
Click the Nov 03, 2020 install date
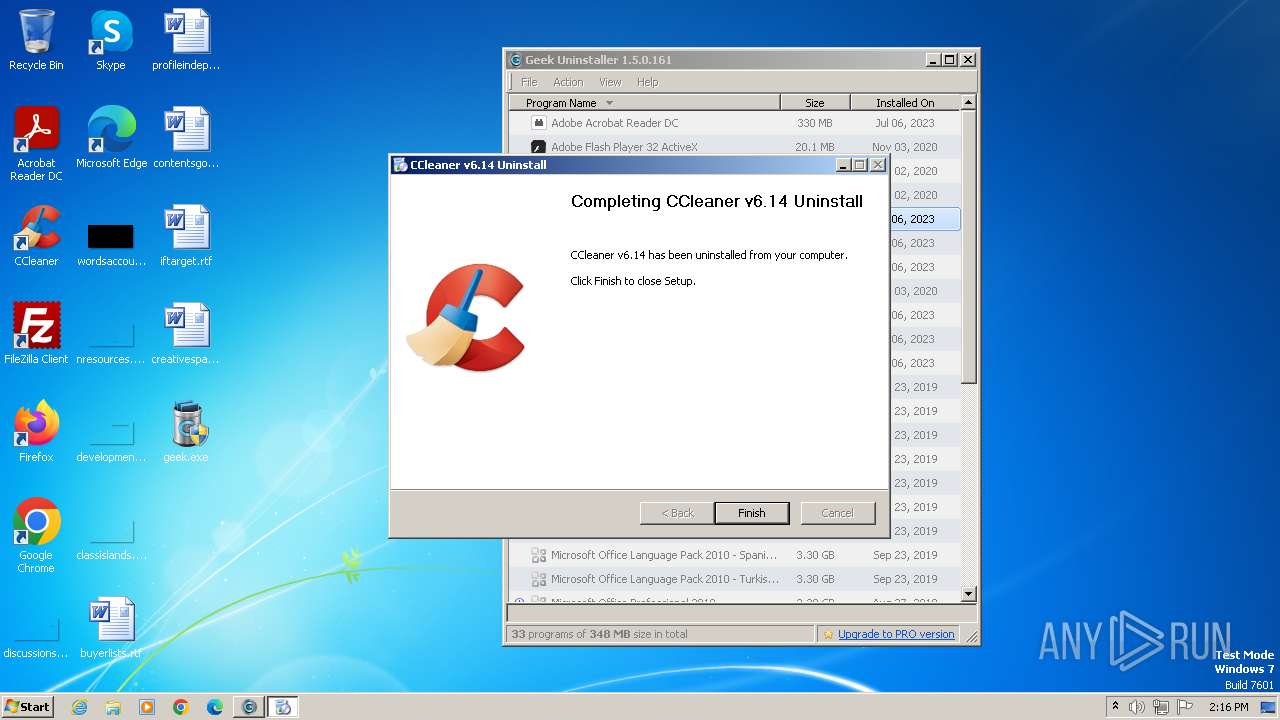pos(904,147)
